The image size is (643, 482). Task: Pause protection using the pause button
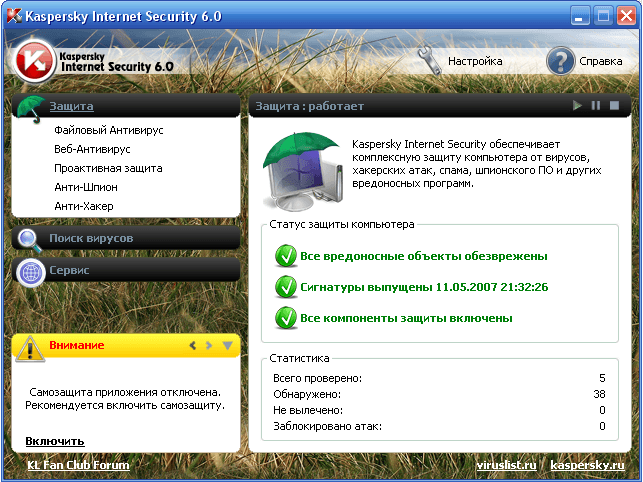tap(596, 106)
